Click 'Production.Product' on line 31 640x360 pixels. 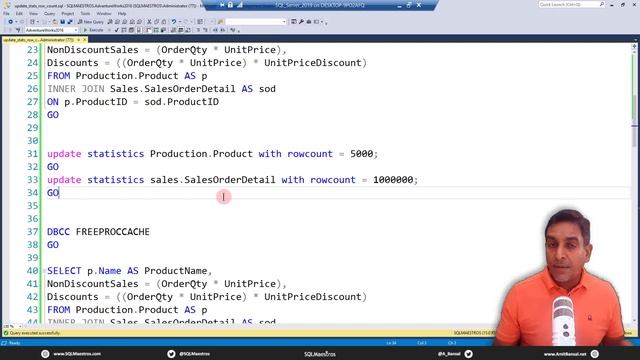point(201,154)
